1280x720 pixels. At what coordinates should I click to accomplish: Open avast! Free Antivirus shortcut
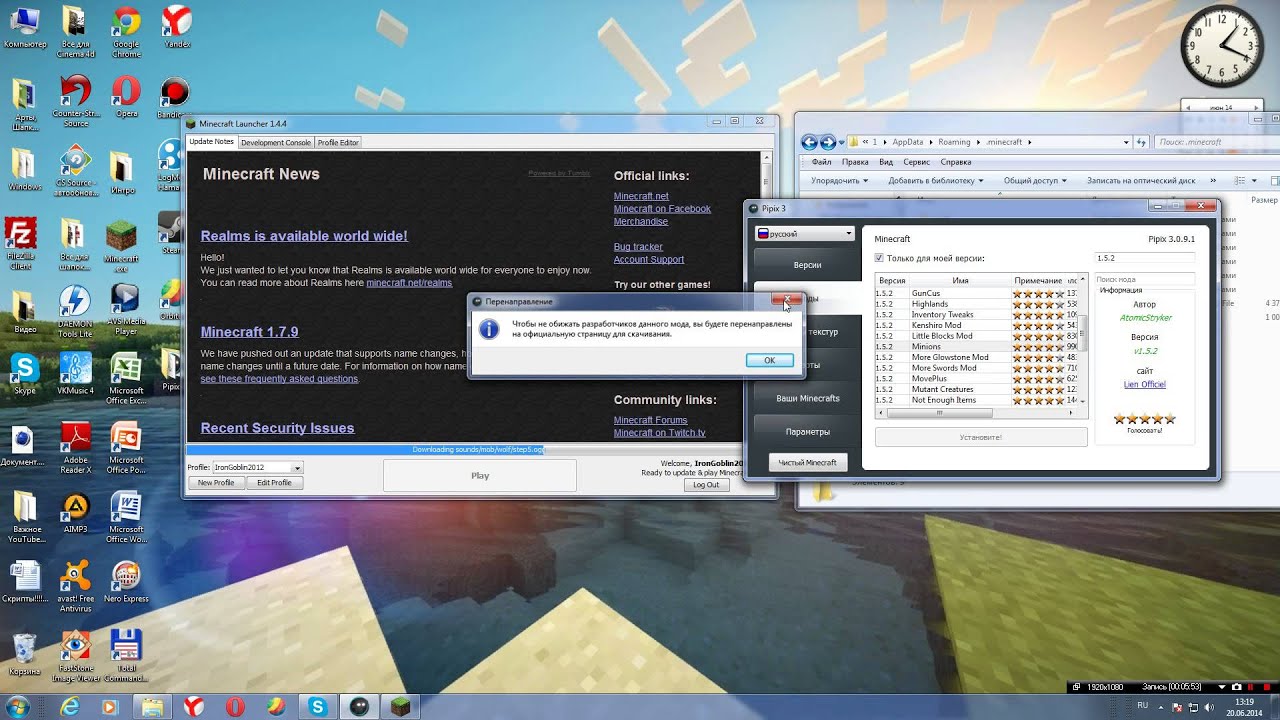(x=76, y=586)
